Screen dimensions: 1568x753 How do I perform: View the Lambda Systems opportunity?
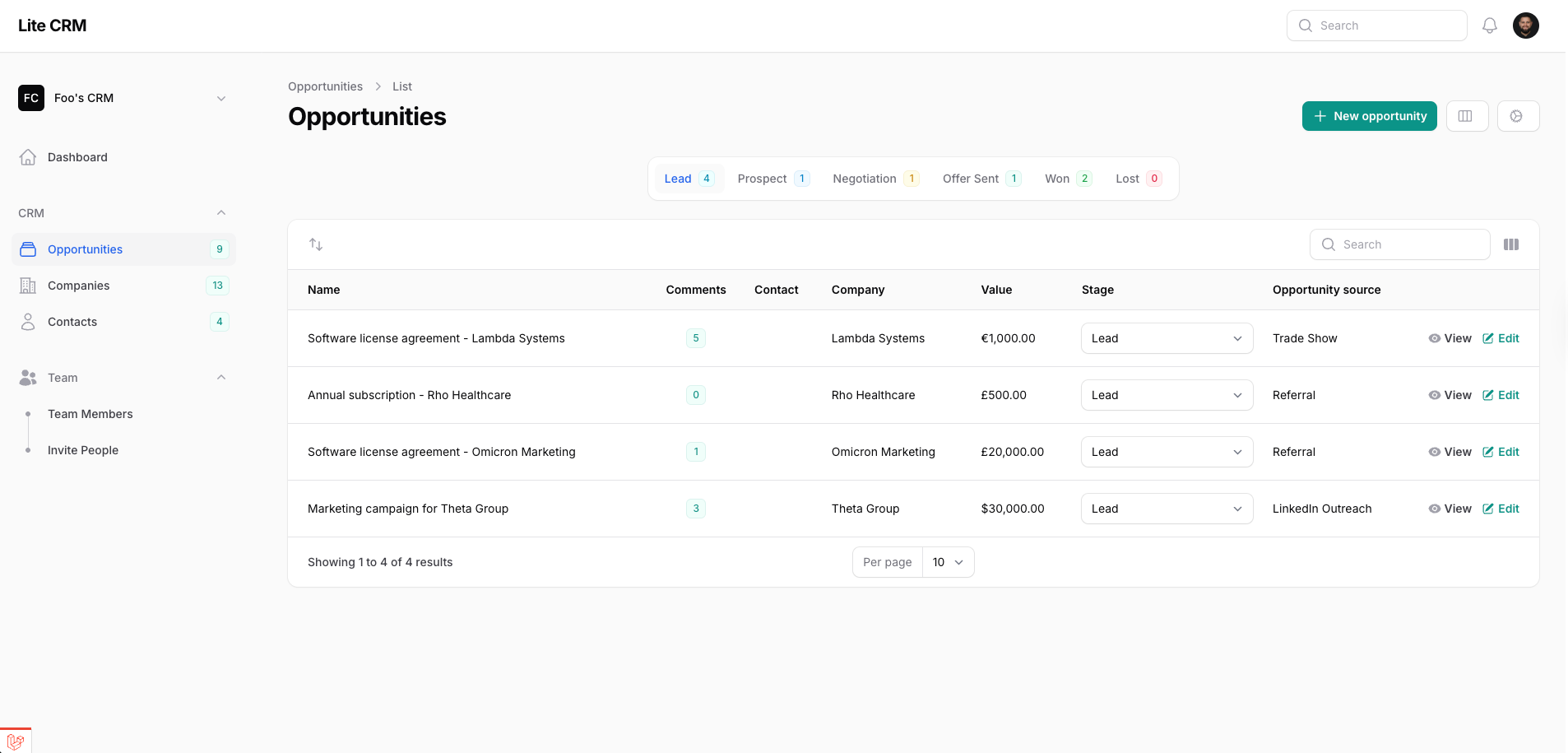1450,338
